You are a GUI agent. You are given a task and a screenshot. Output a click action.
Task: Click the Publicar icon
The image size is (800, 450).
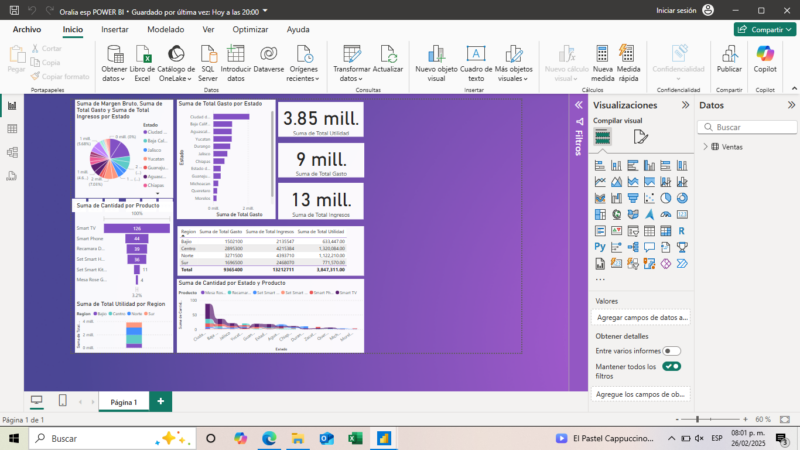[729, 55]
